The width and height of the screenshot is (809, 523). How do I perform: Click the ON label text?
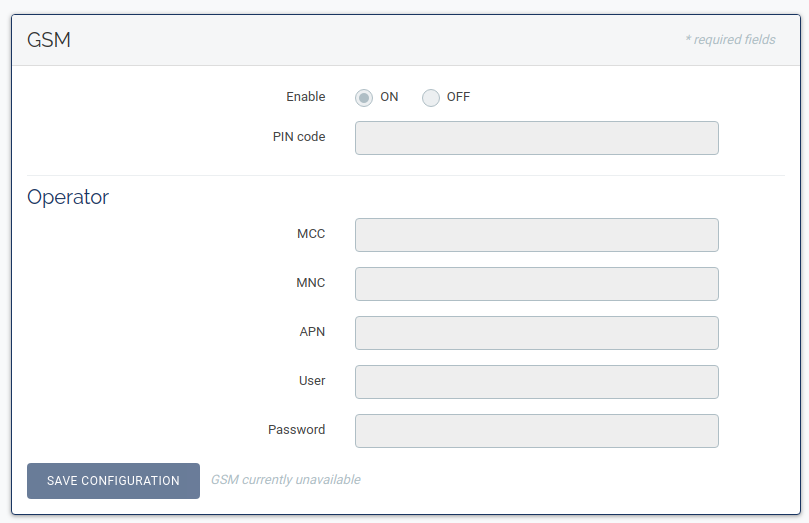389,97
